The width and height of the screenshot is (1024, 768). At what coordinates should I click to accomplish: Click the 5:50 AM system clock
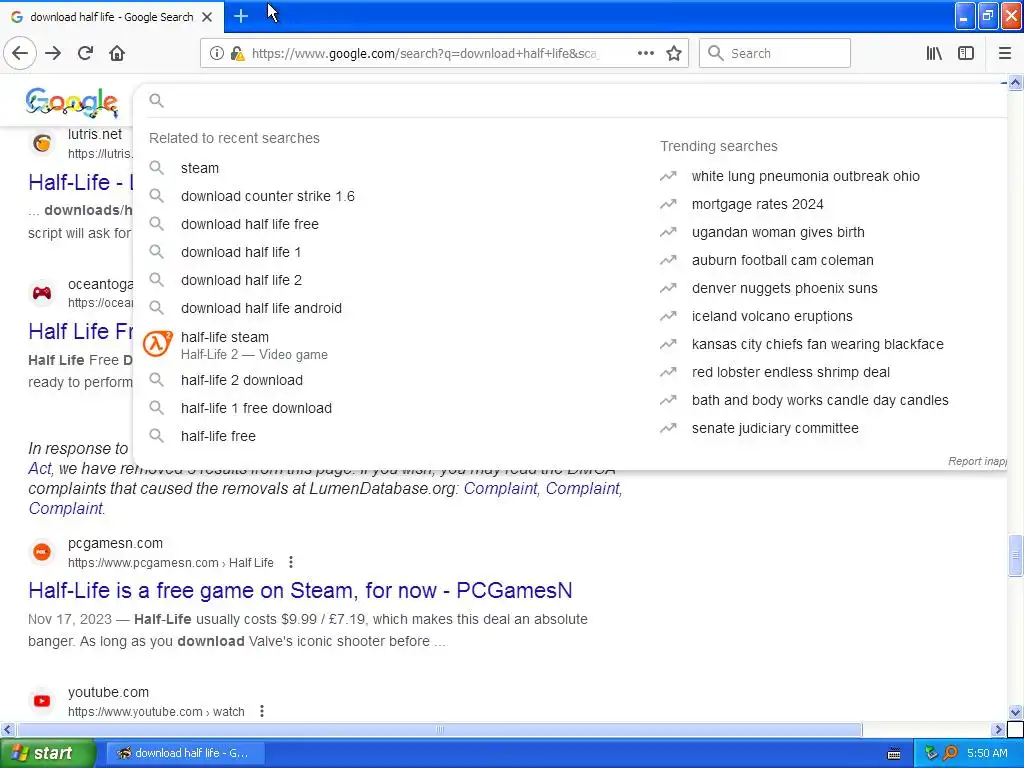[x=987, y=753]
